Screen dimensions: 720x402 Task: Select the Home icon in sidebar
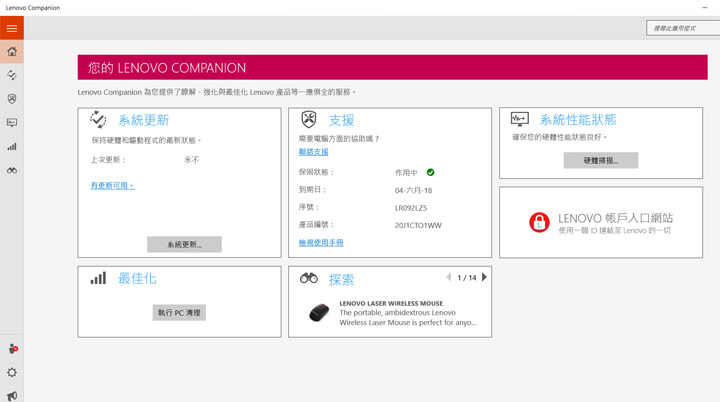point(12,52)
